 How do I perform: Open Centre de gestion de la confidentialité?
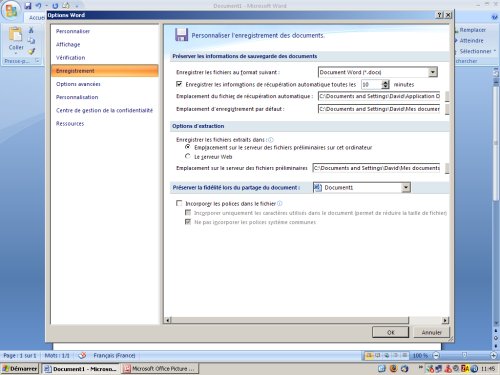click(105, 110)
